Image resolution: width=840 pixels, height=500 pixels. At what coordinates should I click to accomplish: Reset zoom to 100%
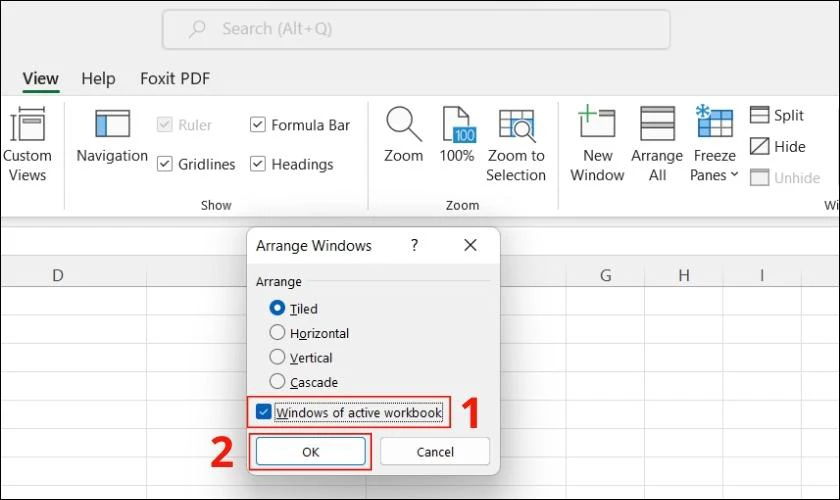[457, 135]
